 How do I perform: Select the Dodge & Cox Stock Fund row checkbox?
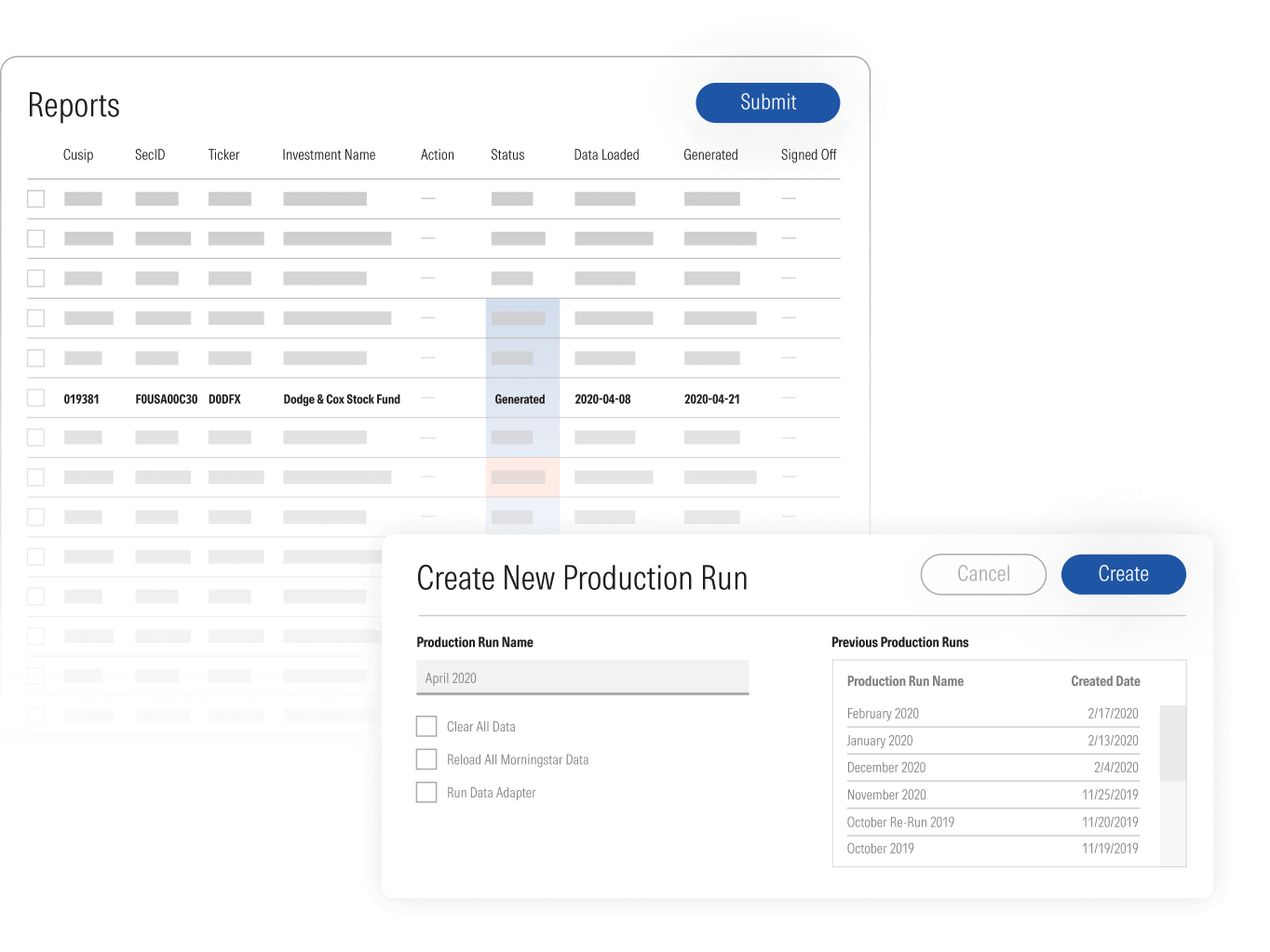(36, 397)
